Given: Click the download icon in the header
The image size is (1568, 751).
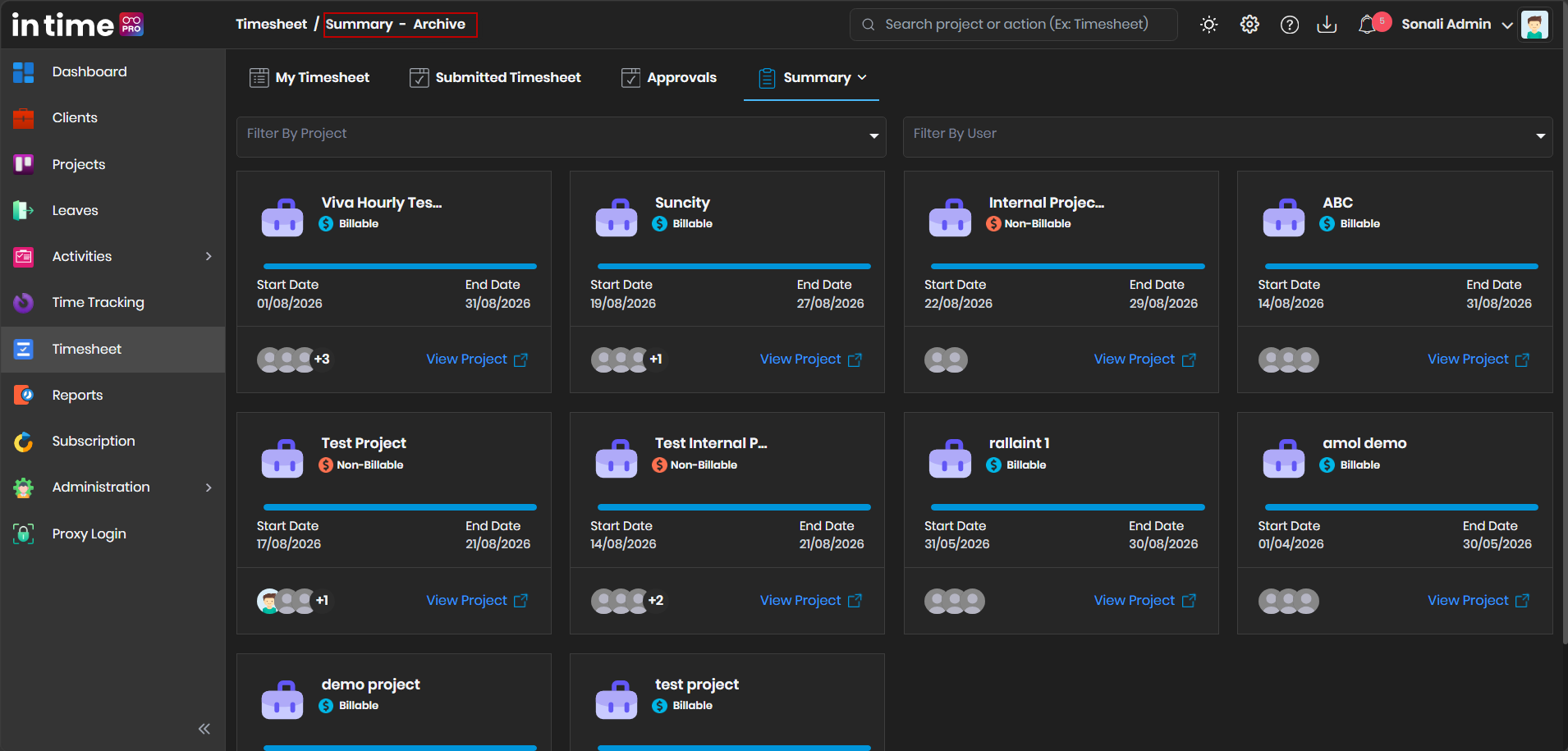Looking at the screenshot, I should pyautogui.click(x=1327, y=25).
